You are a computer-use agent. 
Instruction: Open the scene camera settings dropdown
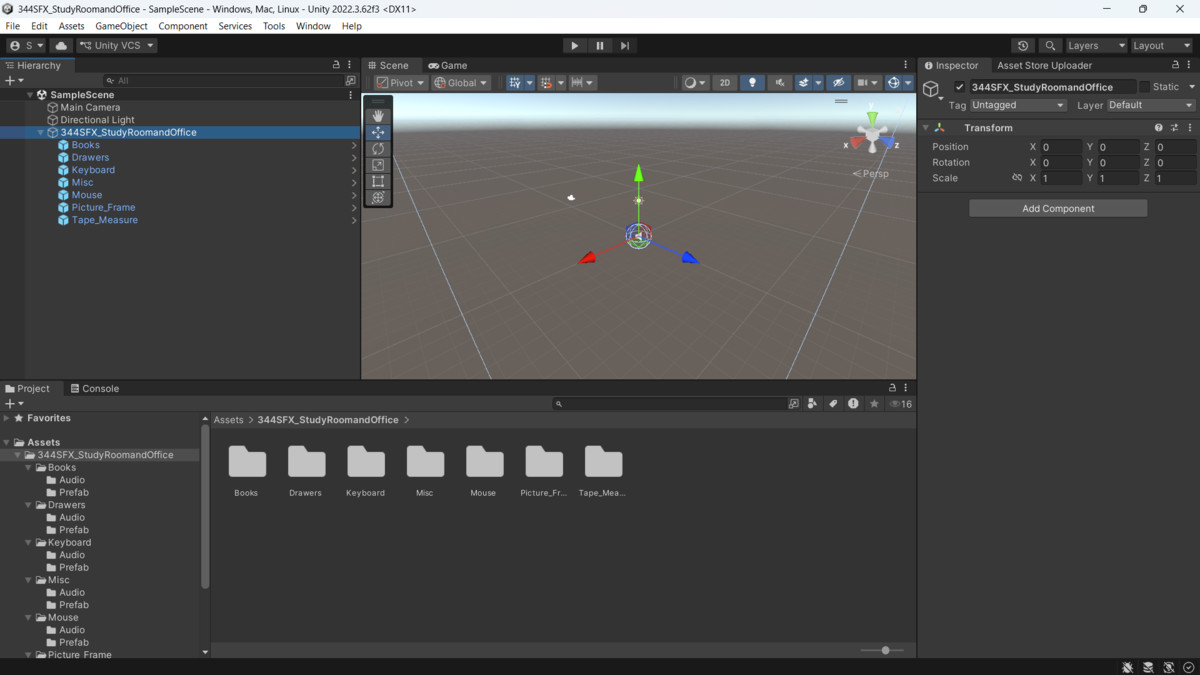pyautogui.click(x=866, y=83)
